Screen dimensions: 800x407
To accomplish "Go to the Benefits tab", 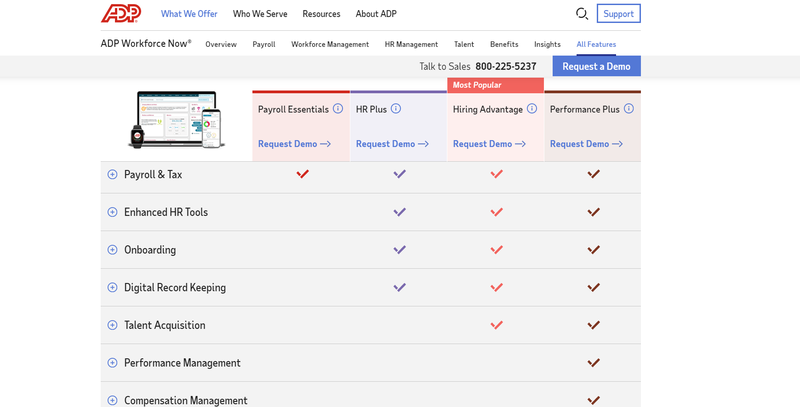I will pyautogui.click(x=504, y=44).
